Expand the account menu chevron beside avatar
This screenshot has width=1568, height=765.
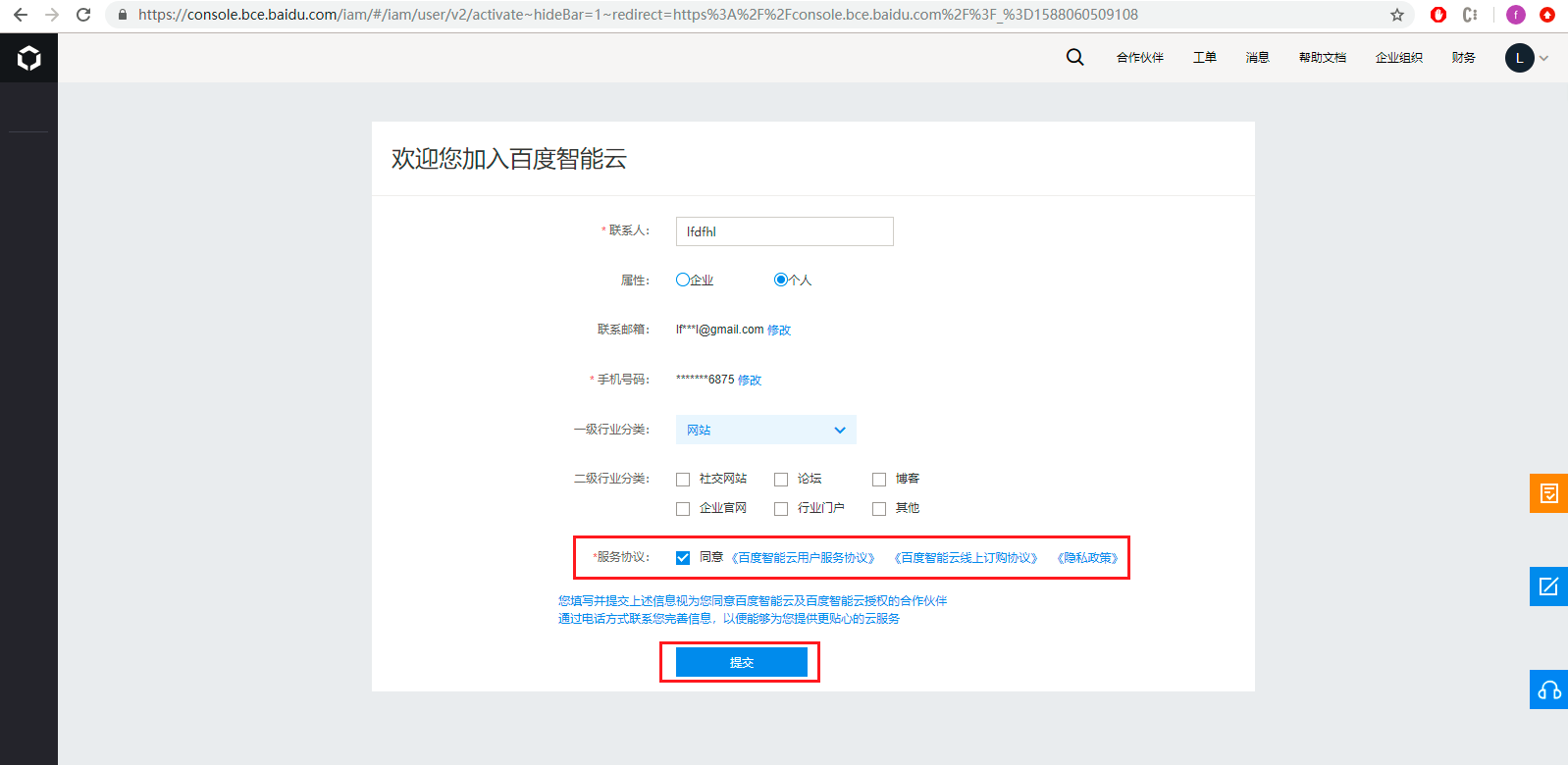tap(1544, 59)
